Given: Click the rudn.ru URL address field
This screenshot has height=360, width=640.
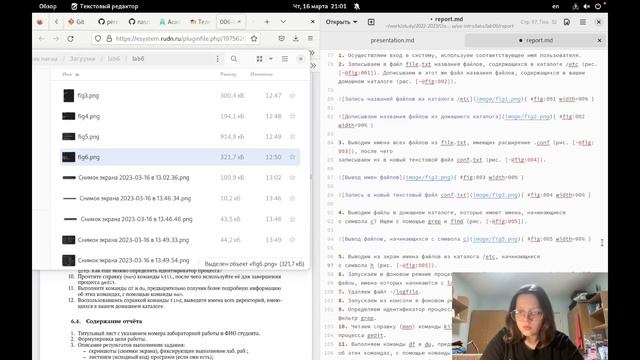Looking at the screenshot, I should tap(180, 38).
